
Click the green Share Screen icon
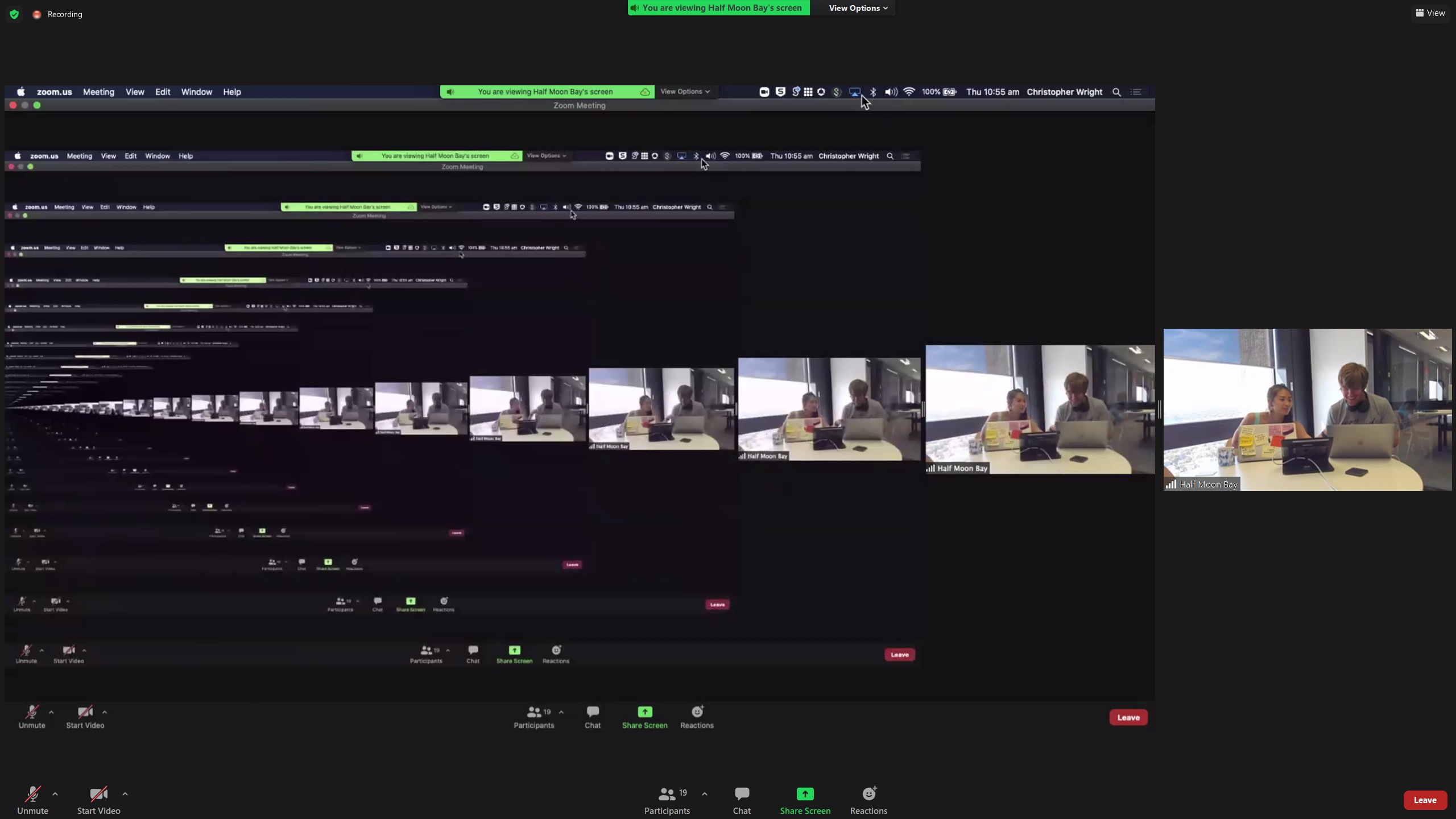(805, 794)
